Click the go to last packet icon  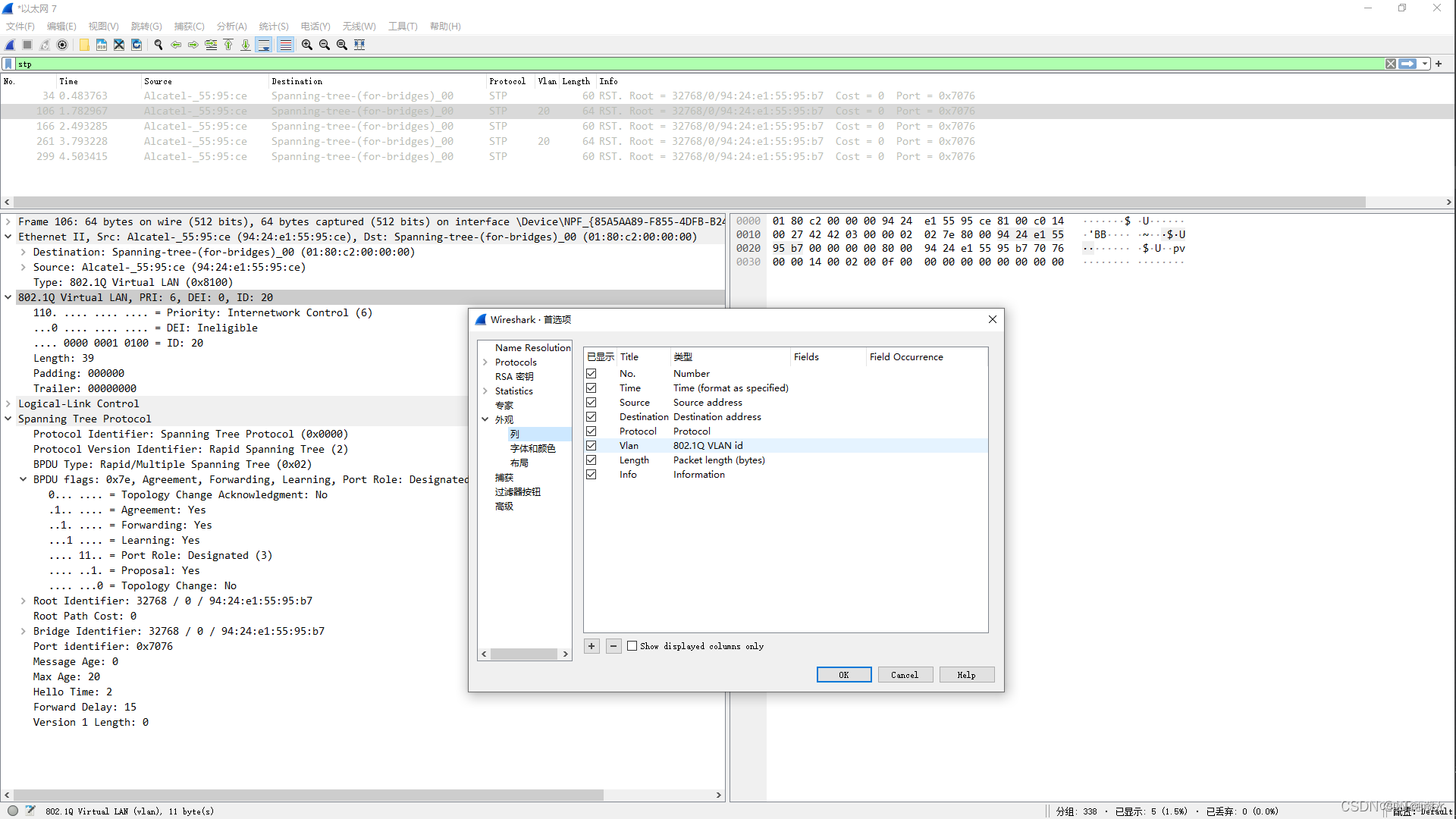[246, 45]
